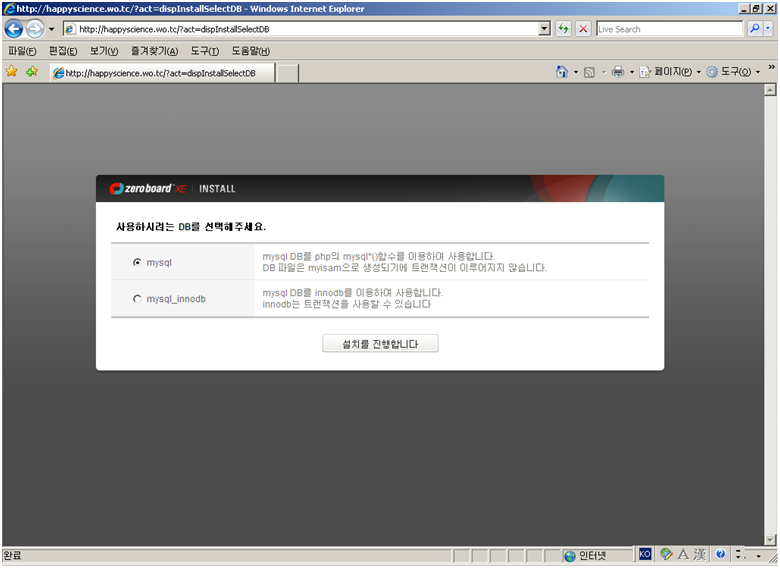Click the IME 'A' input mode icon
The image size is (780, 568).
coord(683,554)
